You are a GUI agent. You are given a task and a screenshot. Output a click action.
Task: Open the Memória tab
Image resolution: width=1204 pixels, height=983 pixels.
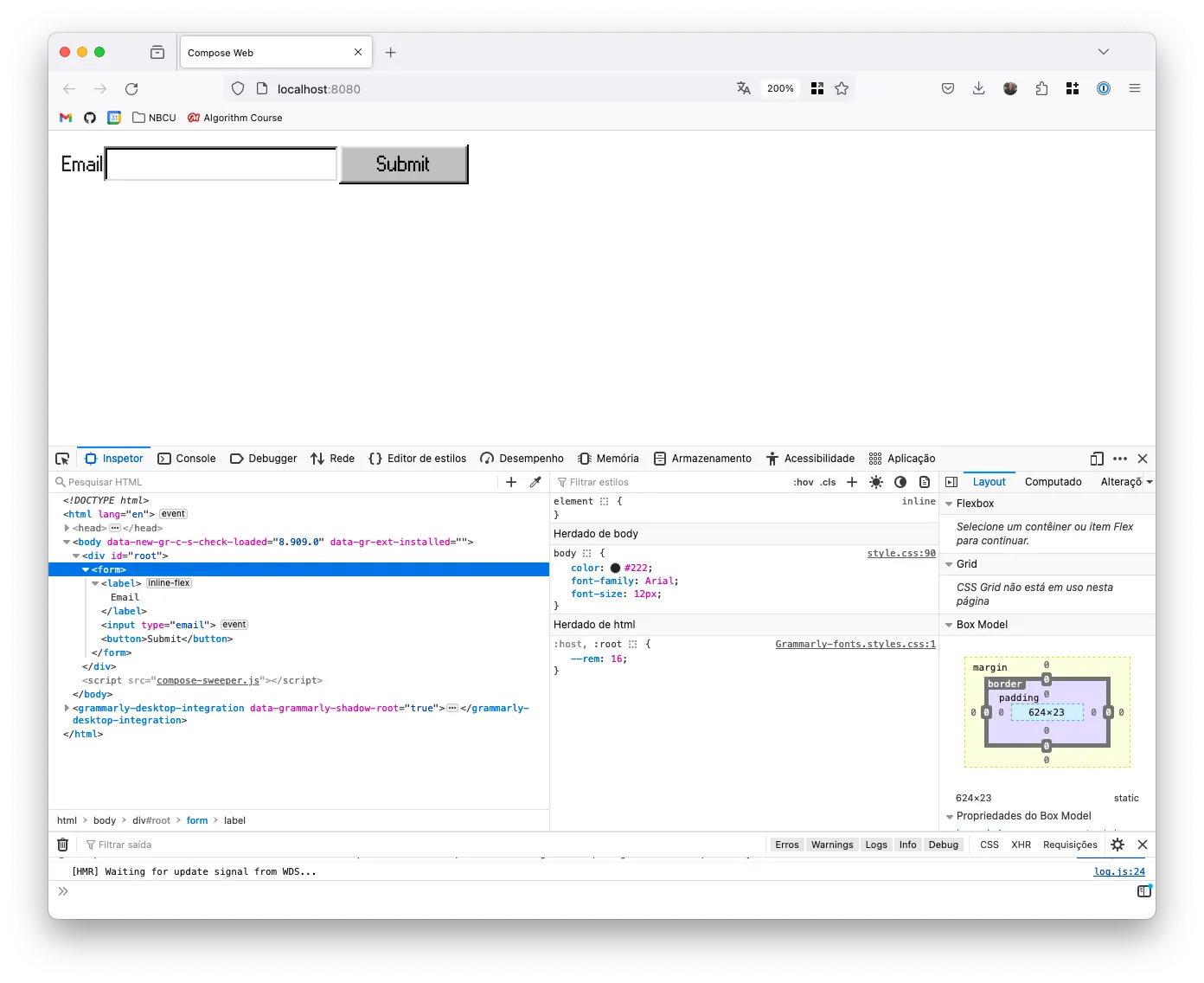[609, 459]
